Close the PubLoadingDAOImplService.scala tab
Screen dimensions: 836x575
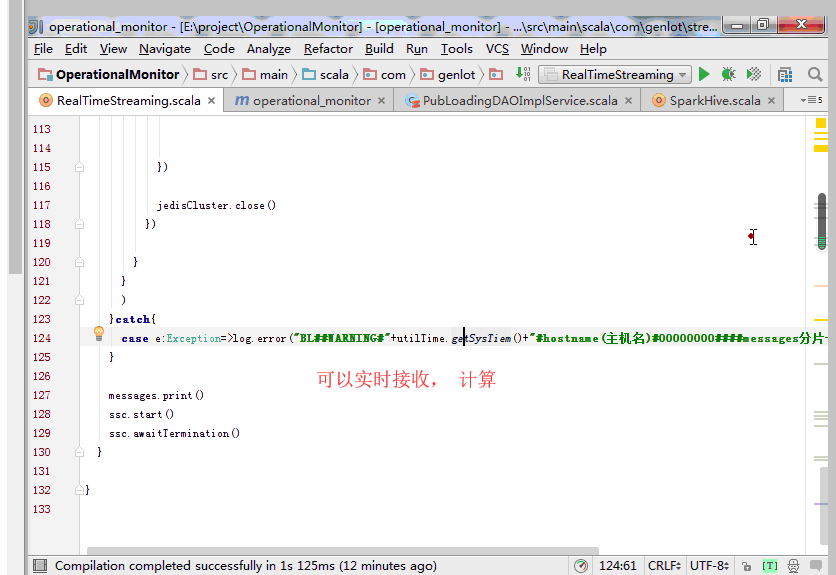[628, 100]
